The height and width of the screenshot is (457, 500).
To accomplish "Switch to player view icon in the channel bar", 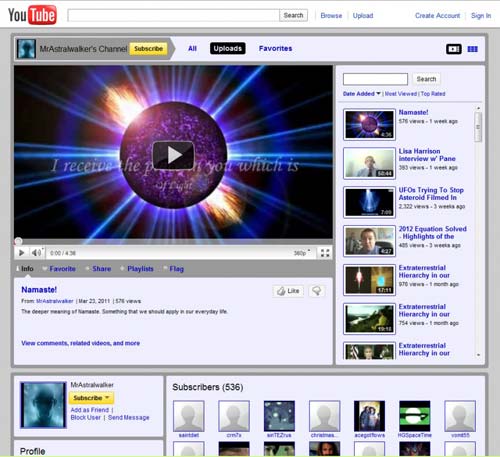I will click(454, 49).
